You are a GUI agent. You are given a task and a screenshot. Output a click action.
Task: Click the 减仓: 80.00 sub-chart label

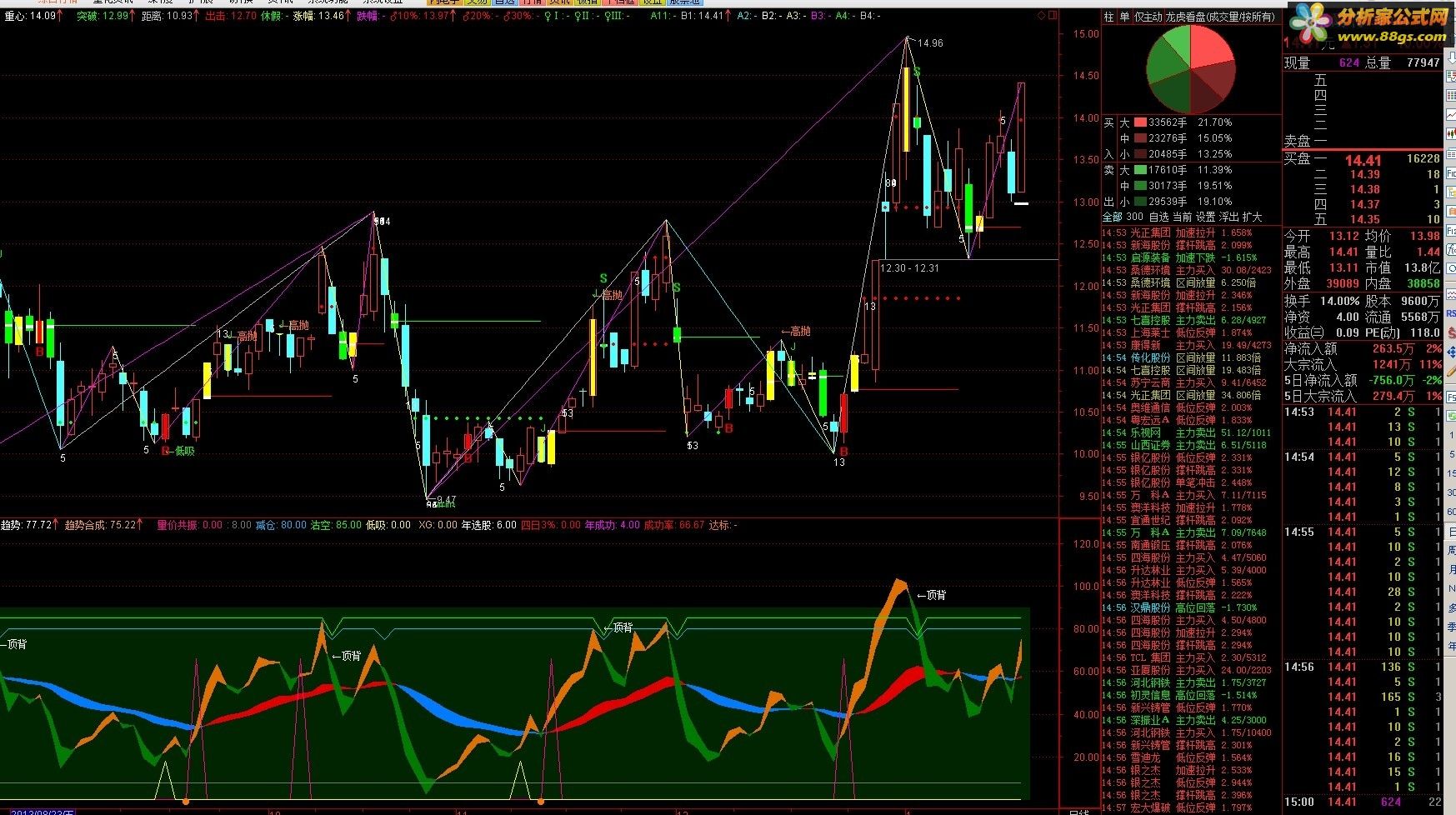pos(281,525)
